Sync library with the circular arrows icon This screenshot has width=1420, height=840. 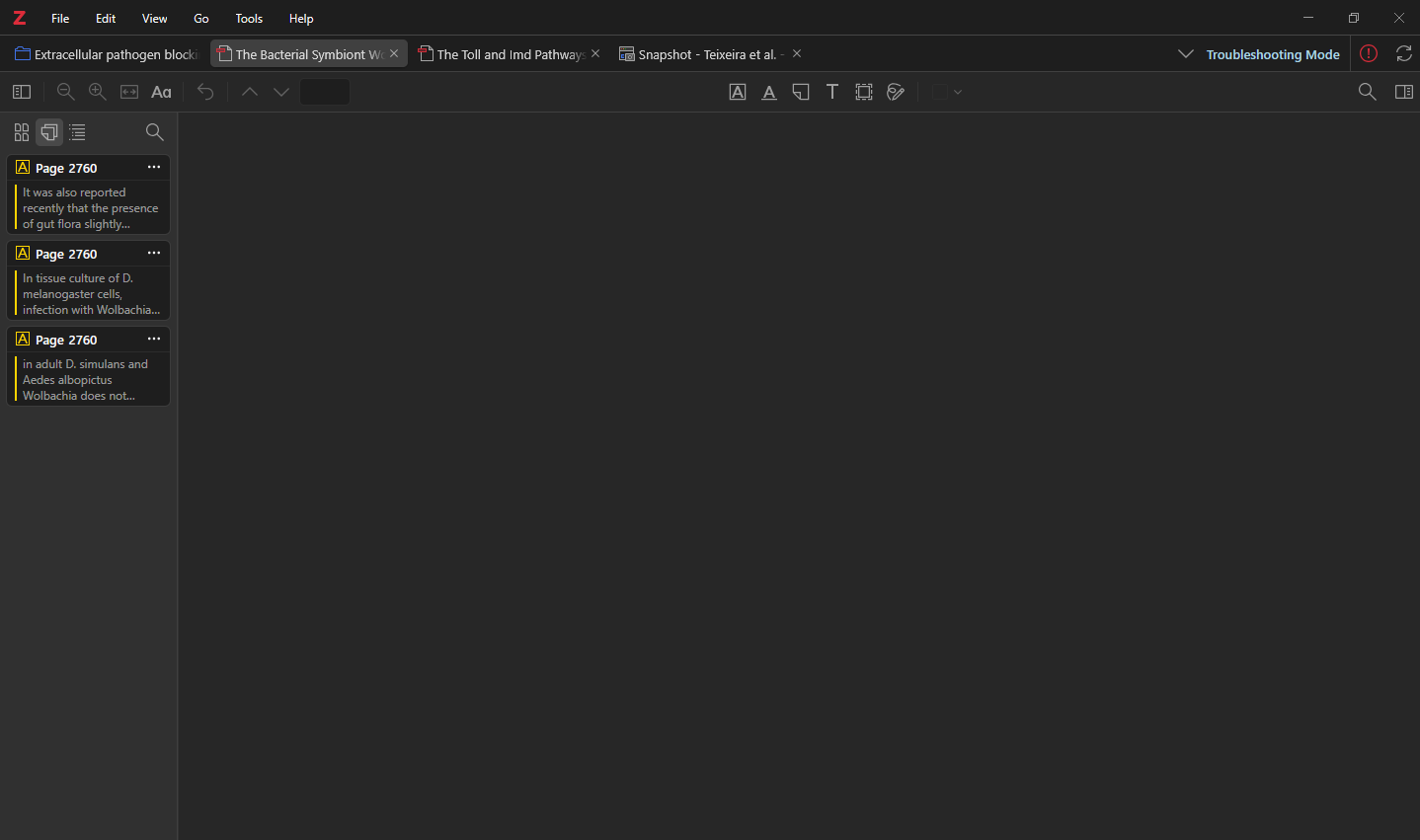point(1404,54)
